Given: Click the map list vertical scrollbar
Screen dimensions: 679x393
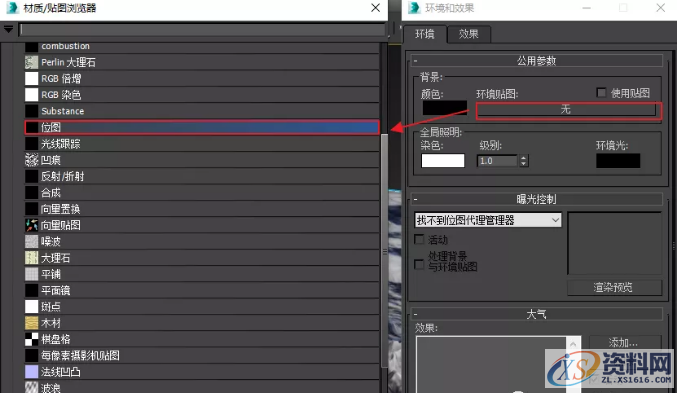Looking at the screenshot, I should click(384, 251).
